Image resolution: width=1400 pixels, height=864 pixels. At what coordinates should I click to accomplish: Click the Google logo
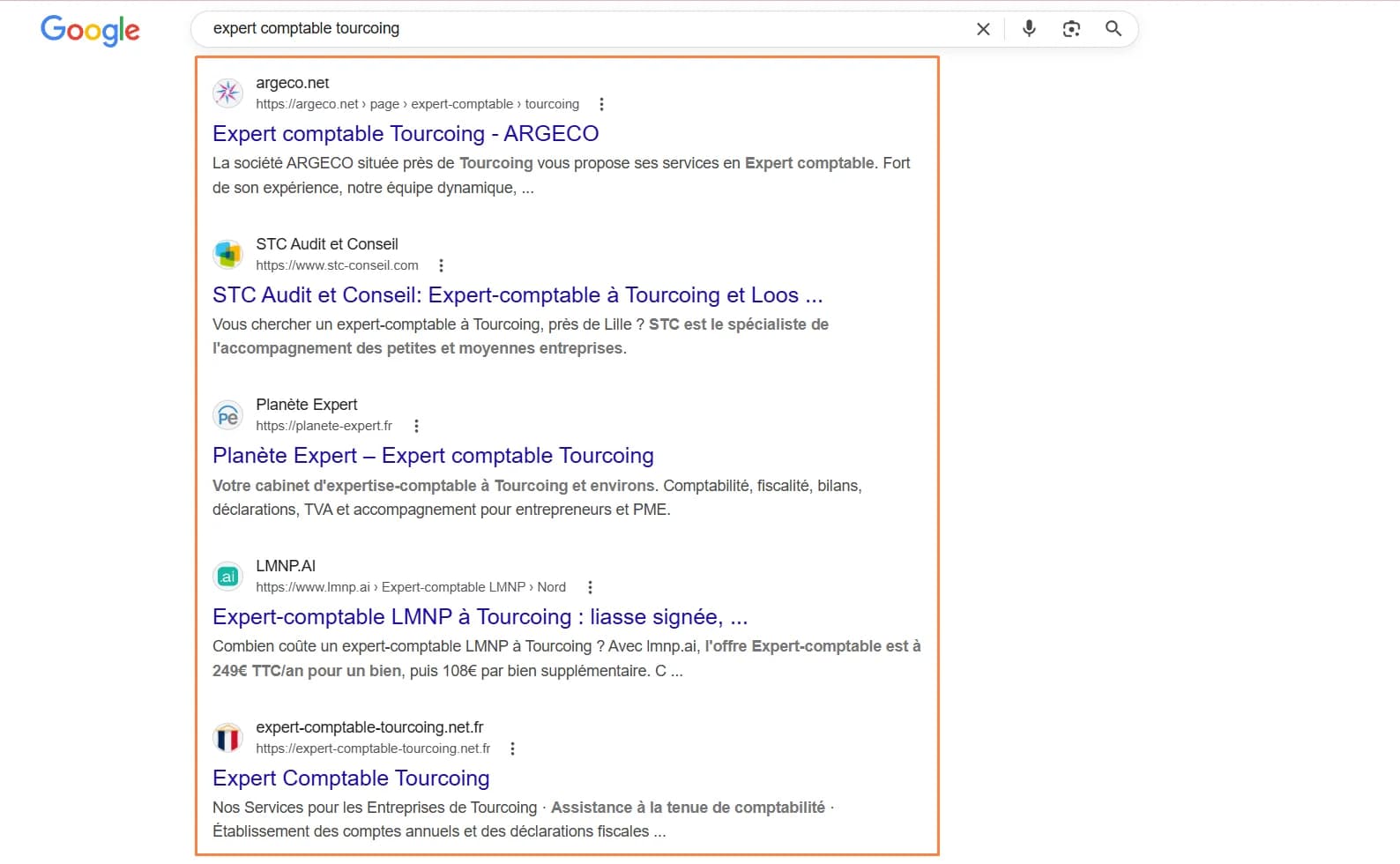click(x=90, y=30)
